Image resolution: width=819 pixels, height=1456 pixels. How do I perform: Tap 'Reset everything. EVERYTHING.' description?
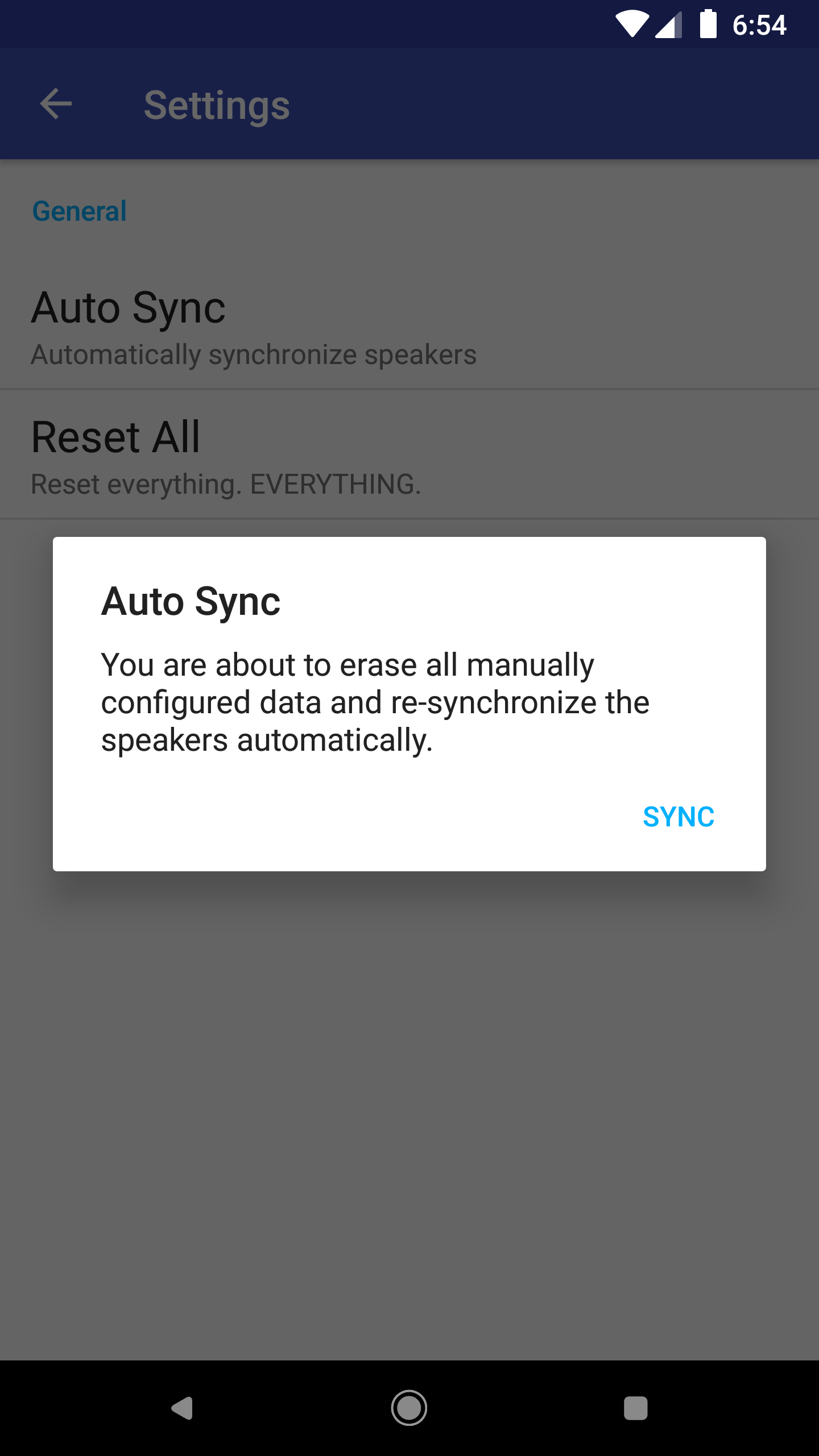tap(226, 484)
